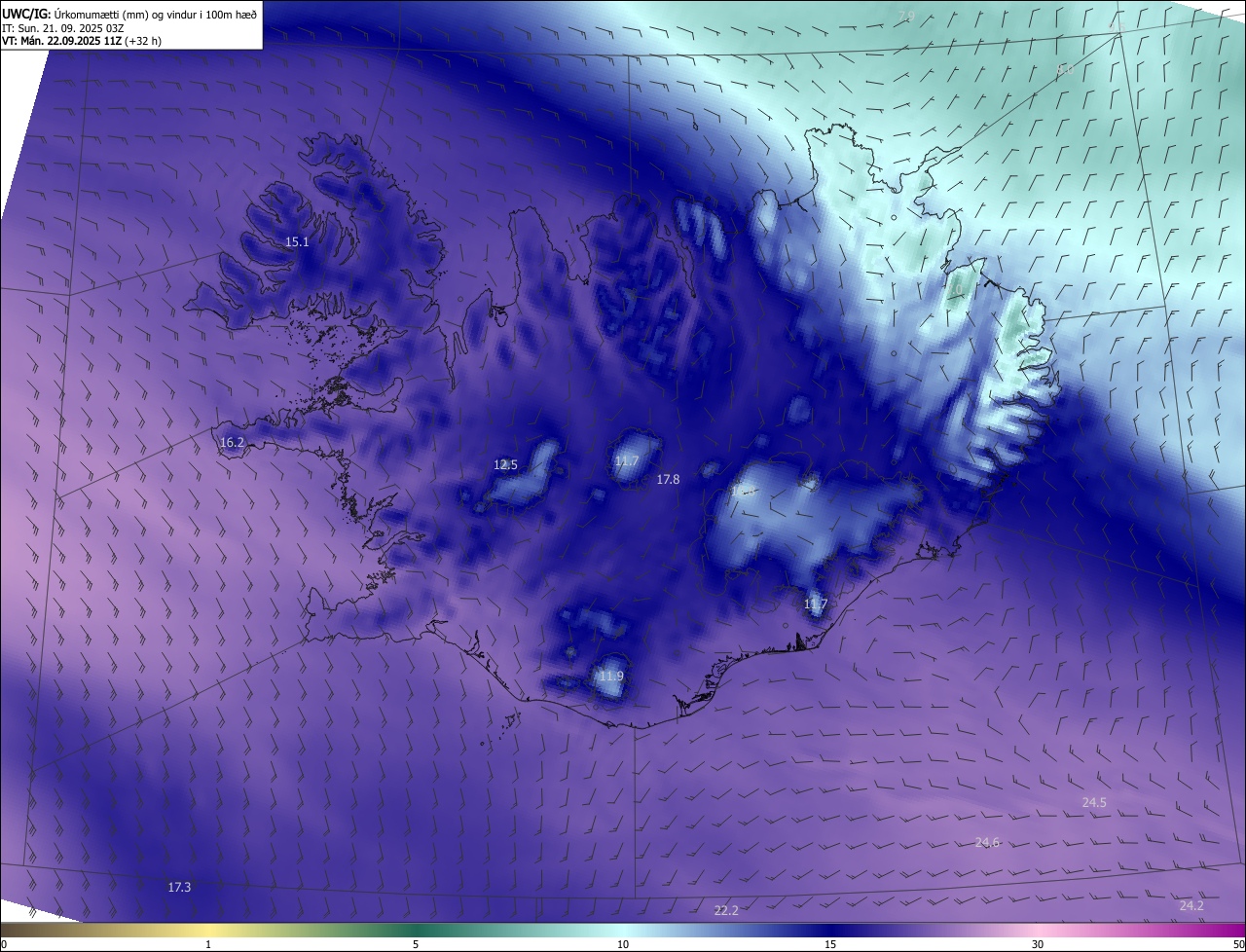The image size is (1246, 952).
Task: Click the 22.2 value label on the map
Action: pos(726,911)
